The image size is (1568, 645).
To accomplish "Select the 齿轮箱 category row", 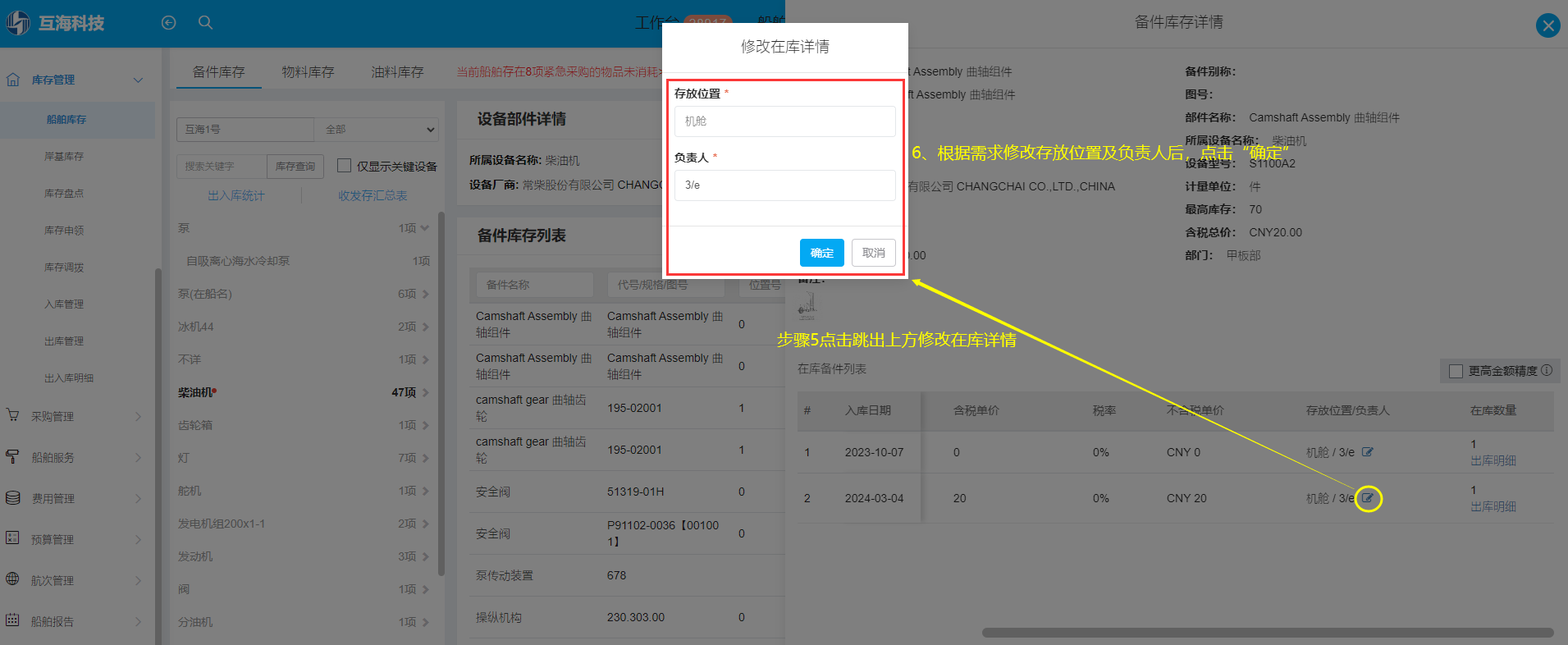I will pyautogui.click(x=304, y=425).
